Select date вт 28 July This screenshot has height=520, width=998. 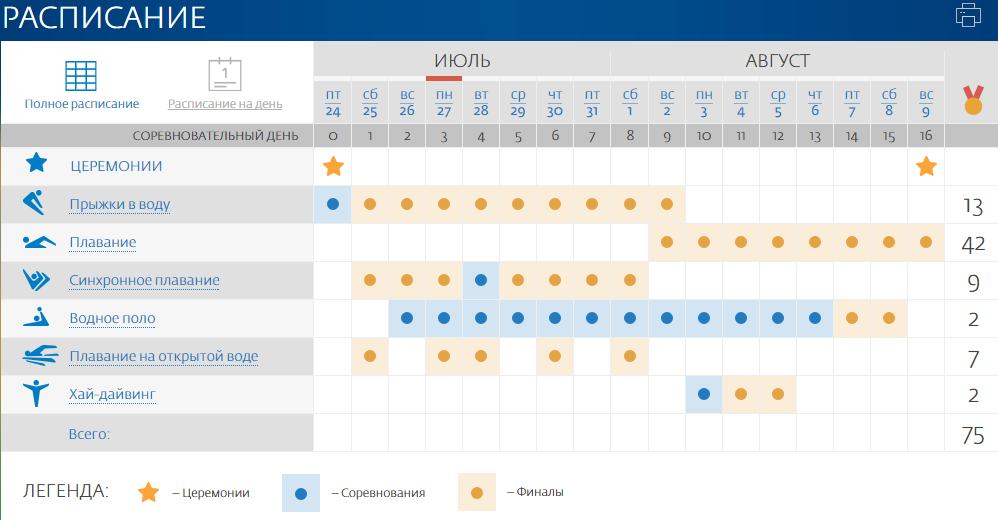(481, 102)
